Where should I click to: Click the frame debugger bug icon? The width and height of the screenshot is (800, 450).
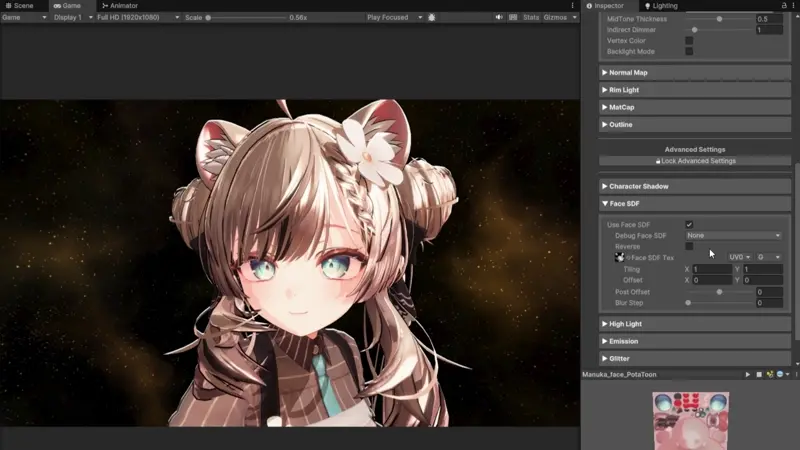pos(432,17)
